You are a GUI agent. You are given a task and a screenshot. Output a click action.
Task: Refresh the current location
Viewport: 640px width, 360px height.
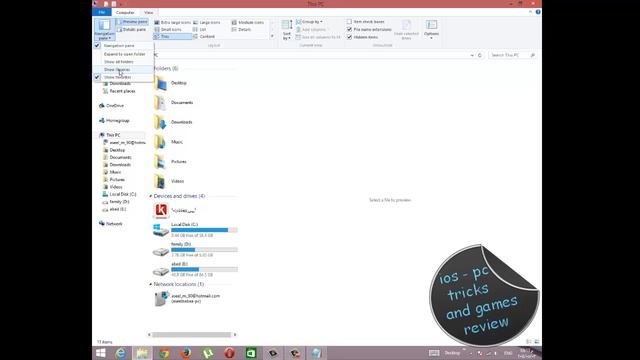(x=480, y=55)
